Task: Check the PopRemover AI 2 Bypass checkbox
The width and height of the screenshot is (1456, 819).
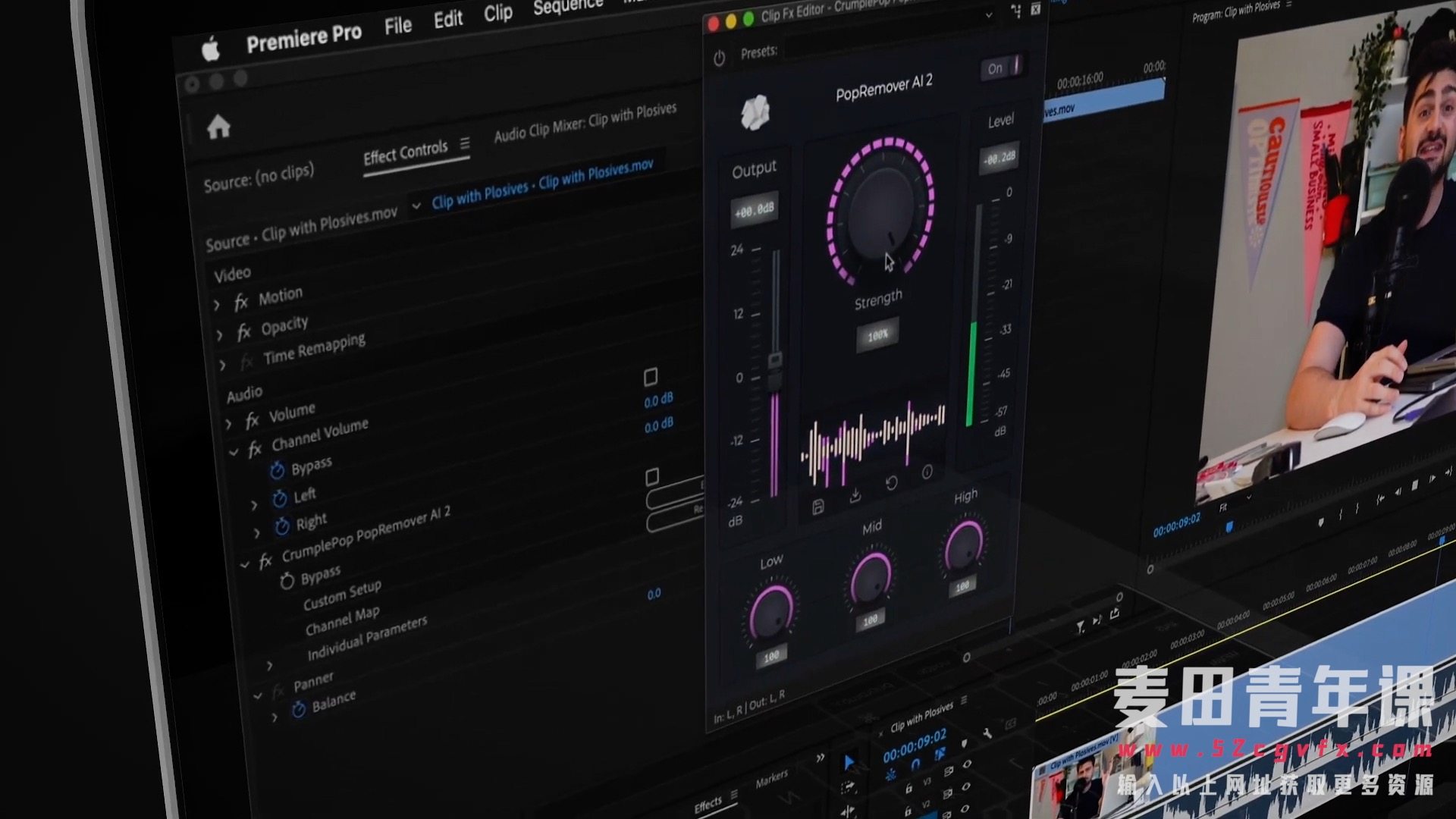Action: point(652,477)
